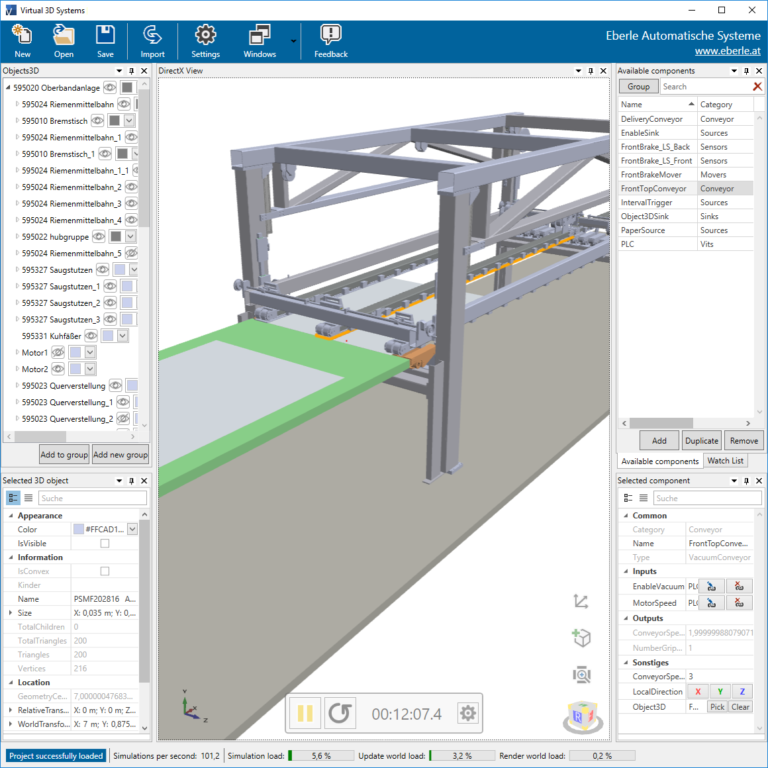Open simulation settings gear next to timer
The image size is (768, 768).
coord(467,713)
